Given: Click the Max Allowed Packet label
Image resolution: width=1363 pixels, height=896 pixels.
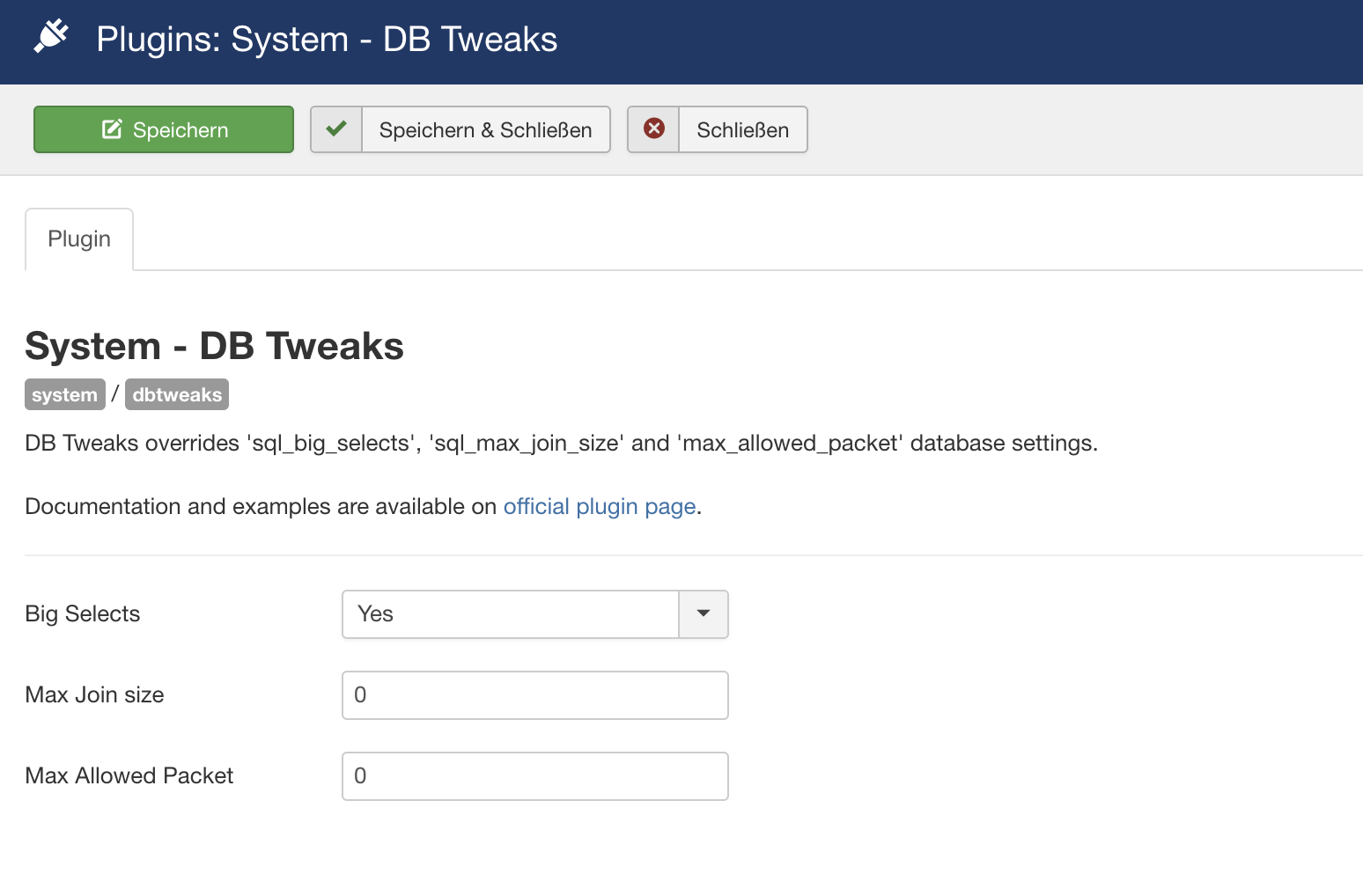Looking at the screenshot, I should coord(129,776).
